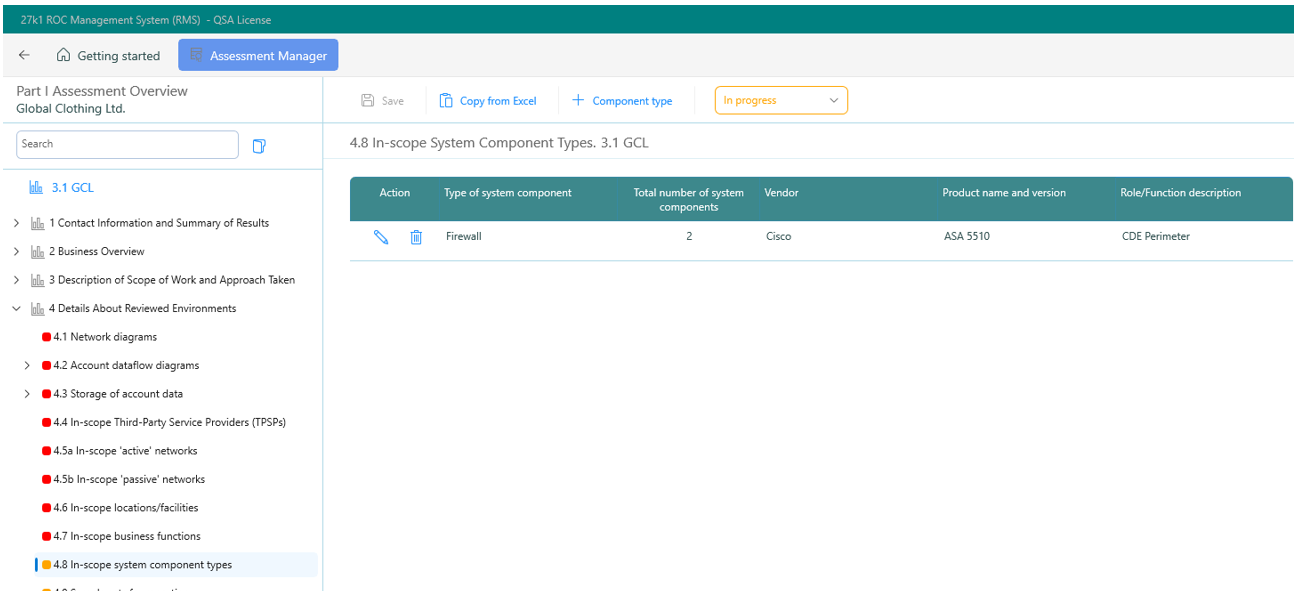
Task: Switch to the Assessment Manager tab
Action: point(258,56)
